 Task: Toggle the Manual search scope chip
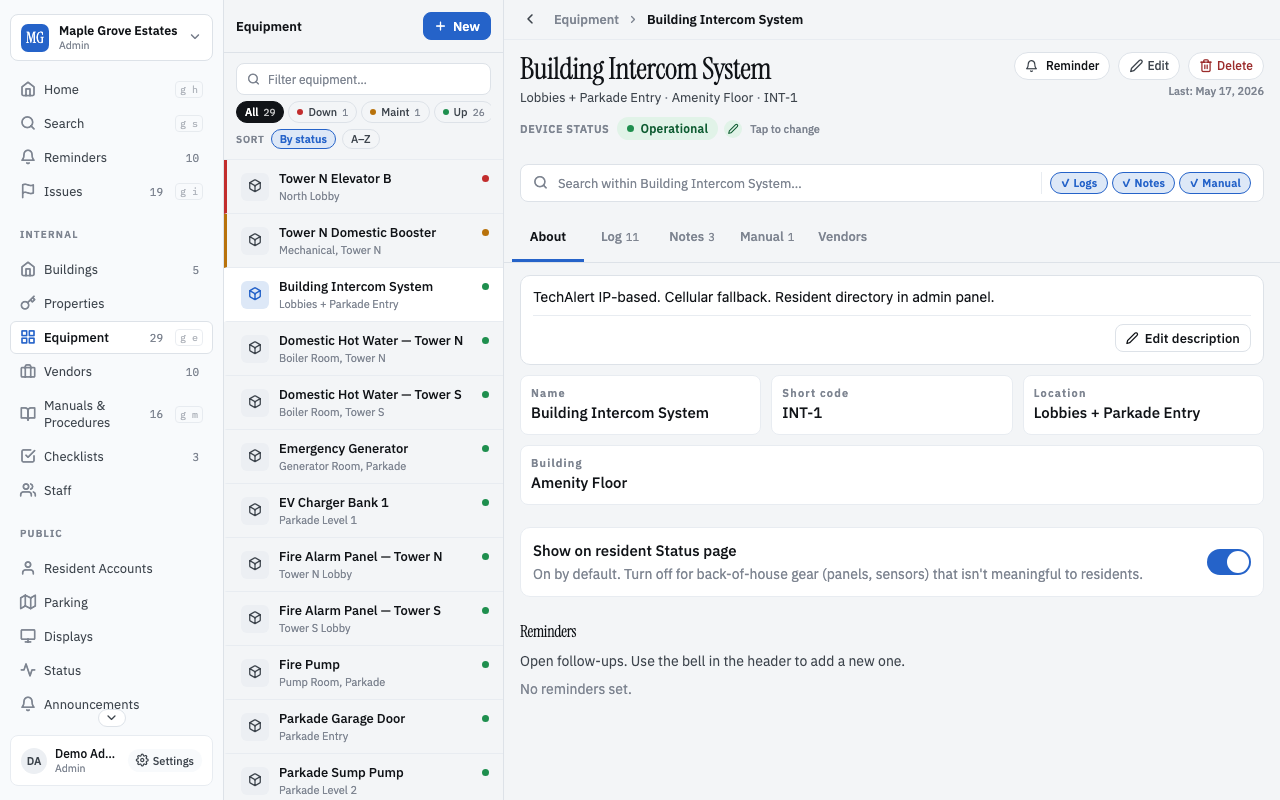(x=1215, y=183)
